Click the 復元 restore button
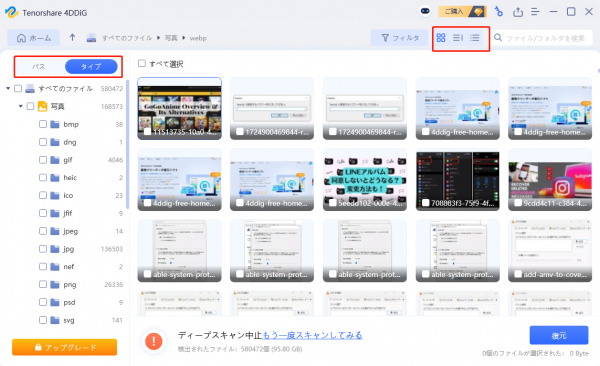 [x=559, y=335]
